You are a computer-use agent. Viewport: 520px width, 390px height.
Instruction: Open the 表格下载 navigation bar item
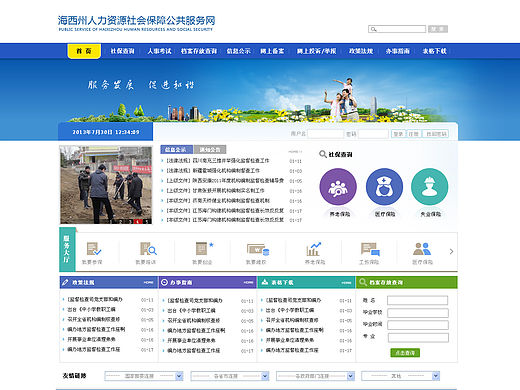click(x=434, y=51)
